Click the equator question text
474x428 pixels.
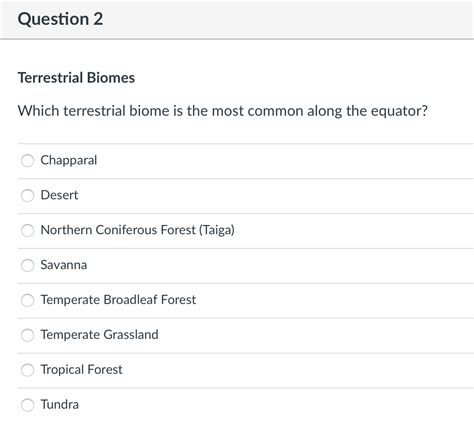223,111
